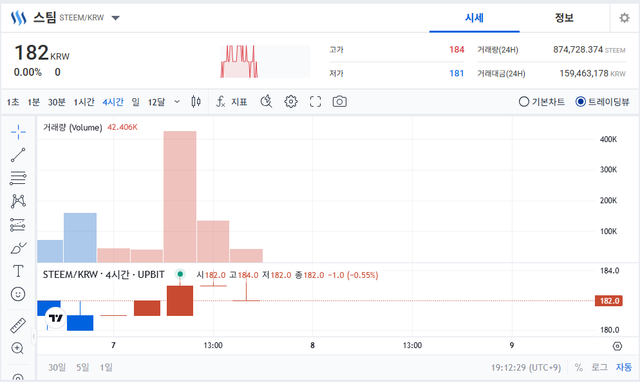This screenshot has width=640, height=382.
Task: Click the low price 181
Action: 457,73
